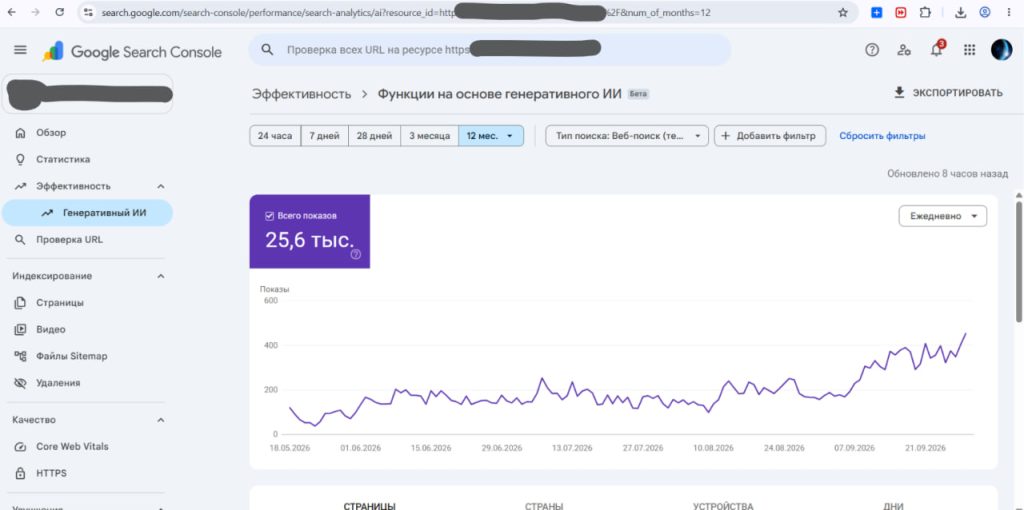The image size is (1024, 510).
Task: Click the Эффективность breadcrumb
Action: coord(302,94)
